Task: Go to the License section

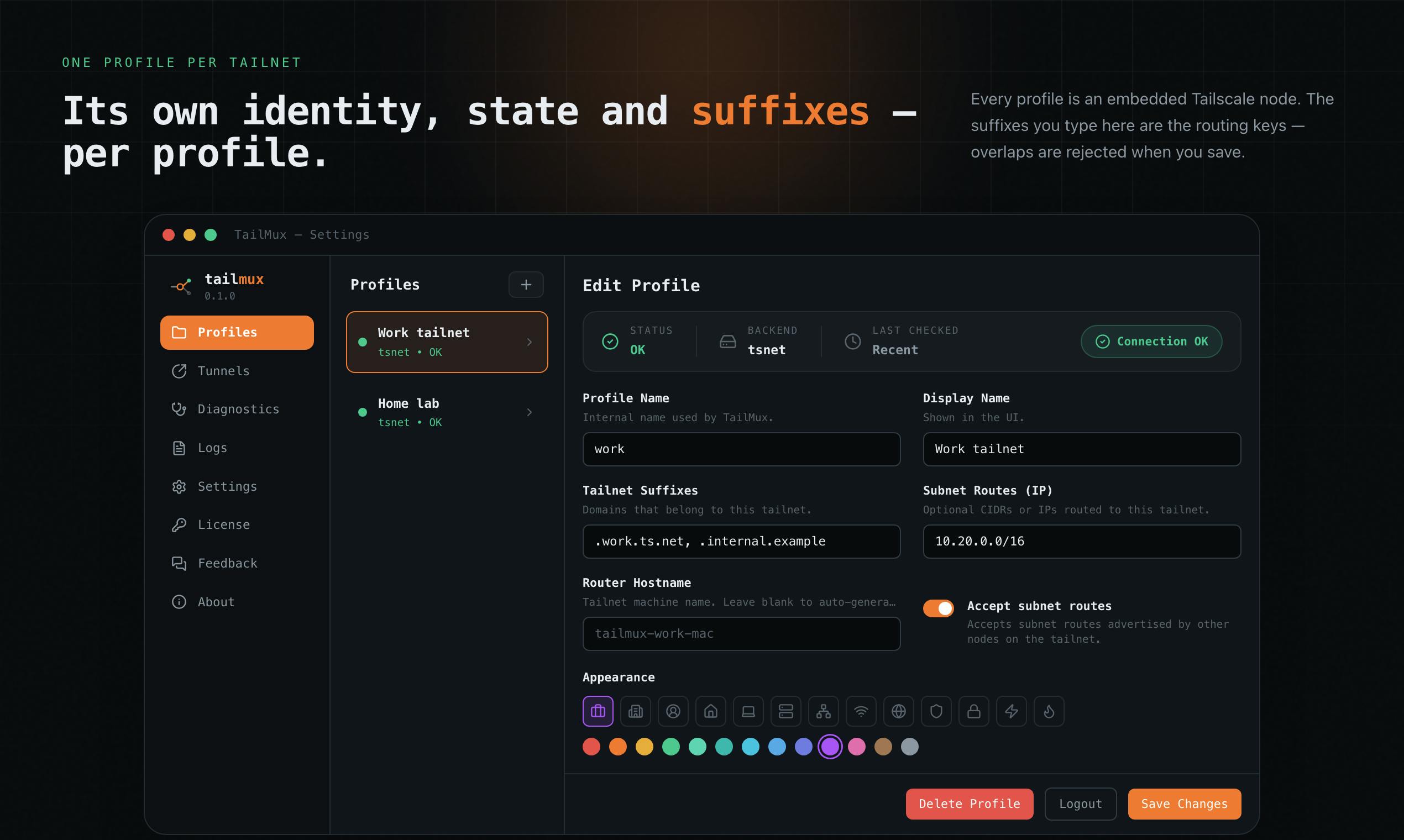Action: [237, 524]
